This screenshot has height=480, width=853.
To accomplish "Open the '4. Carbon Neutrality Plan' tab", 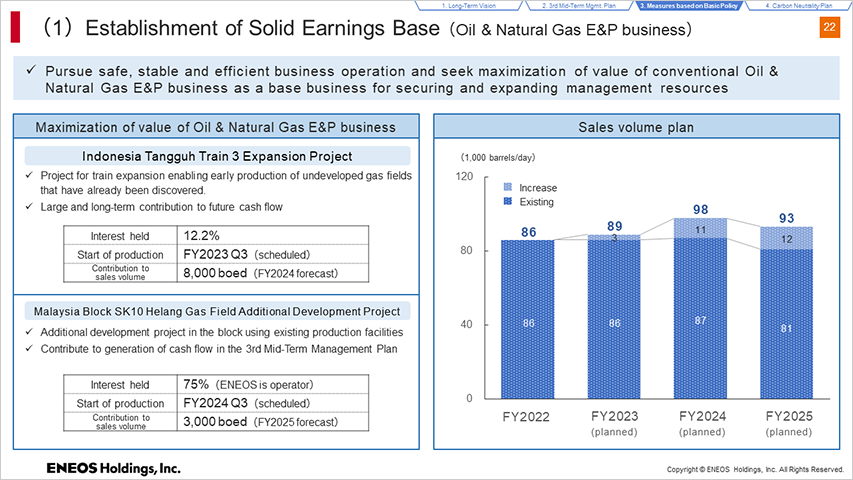I will click(799, 5).
